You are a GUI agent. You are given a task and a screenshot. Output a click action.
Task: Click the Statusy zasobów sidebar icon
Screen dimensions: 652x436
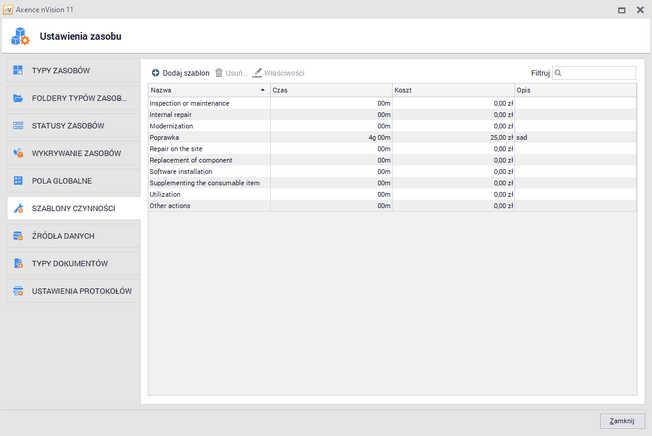click(19, 126)
